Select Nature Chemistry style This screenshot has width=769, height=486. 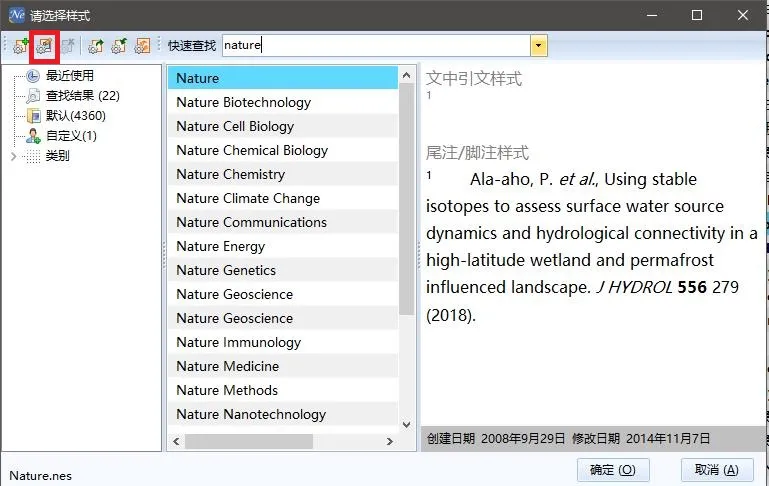tap(283, 174)
